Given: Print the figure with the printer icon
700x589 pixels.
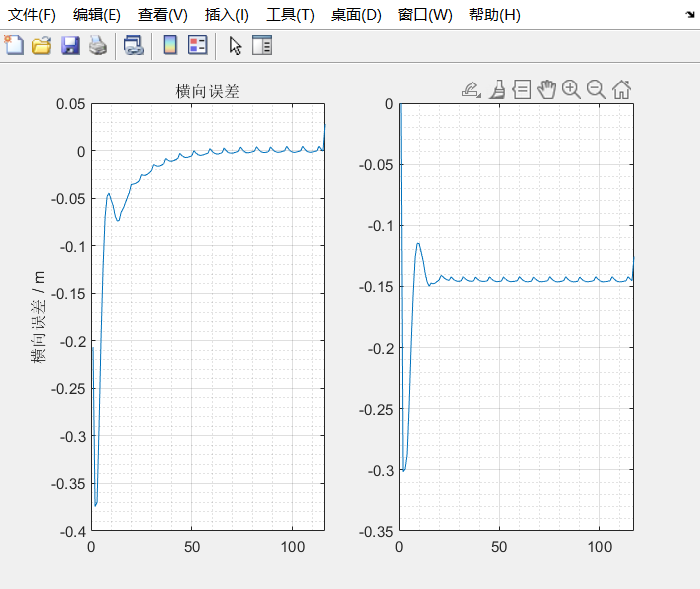Looking at the screenshot, I should (98, 46).
